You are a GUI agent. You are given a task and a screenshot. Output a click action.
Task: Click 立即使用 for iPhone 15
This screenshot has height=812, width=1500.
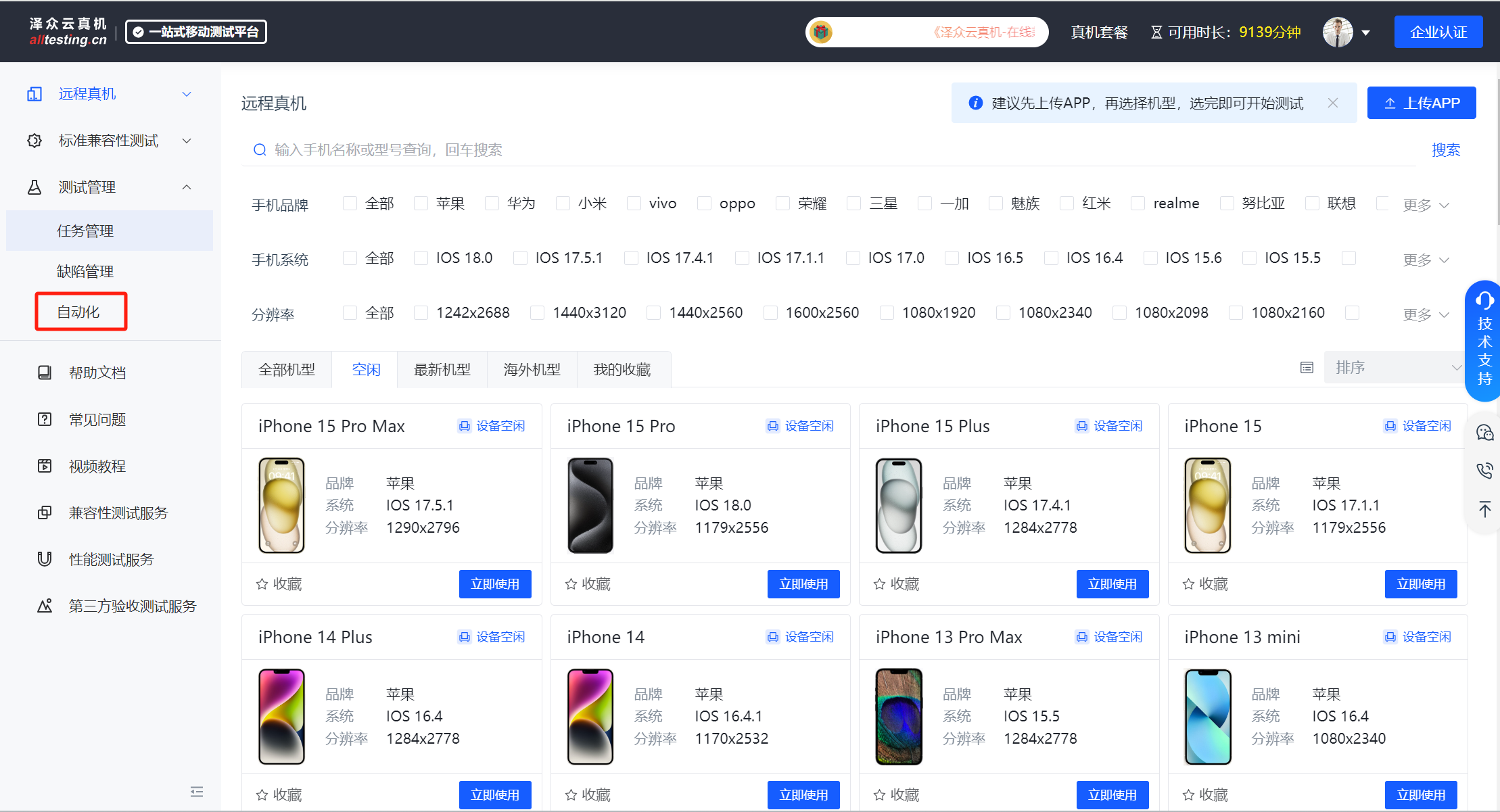(1421, 584)
